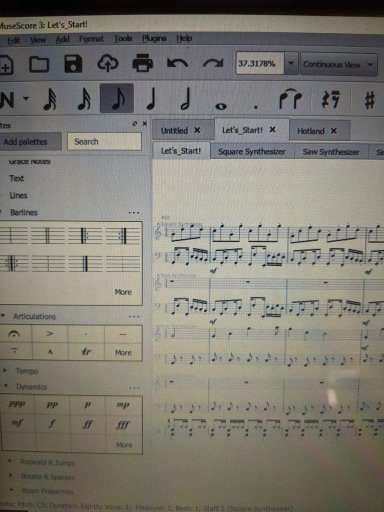Redo the last action

(213, 63)
